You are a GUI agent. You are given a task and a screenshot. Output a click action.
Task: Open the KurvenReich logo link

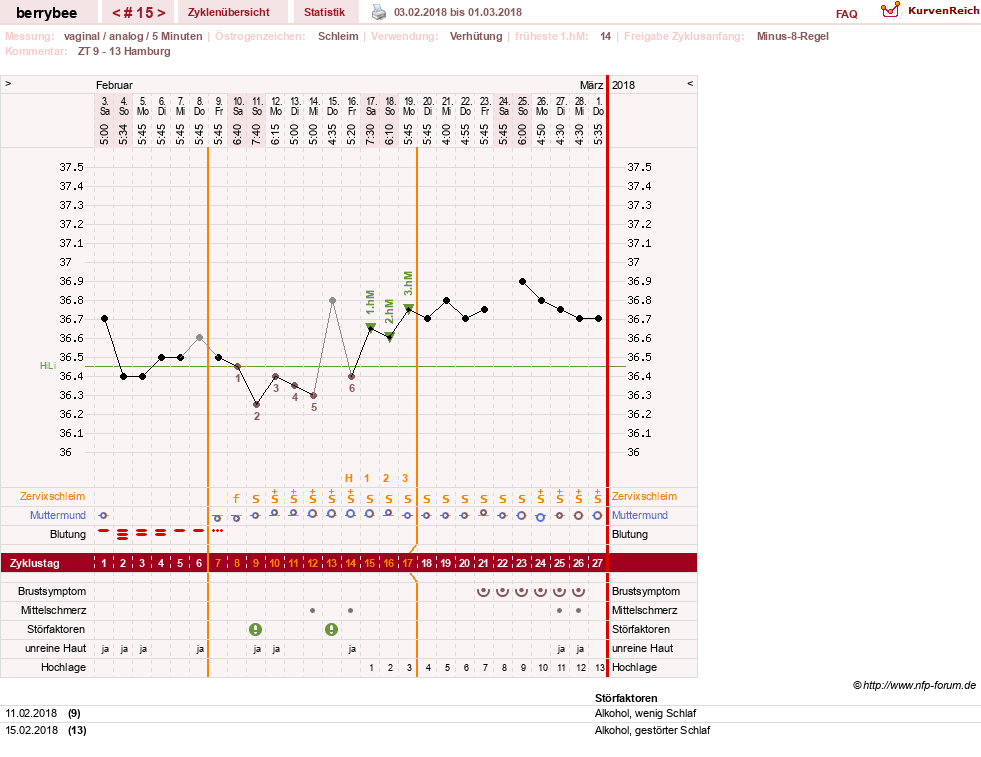930,11
